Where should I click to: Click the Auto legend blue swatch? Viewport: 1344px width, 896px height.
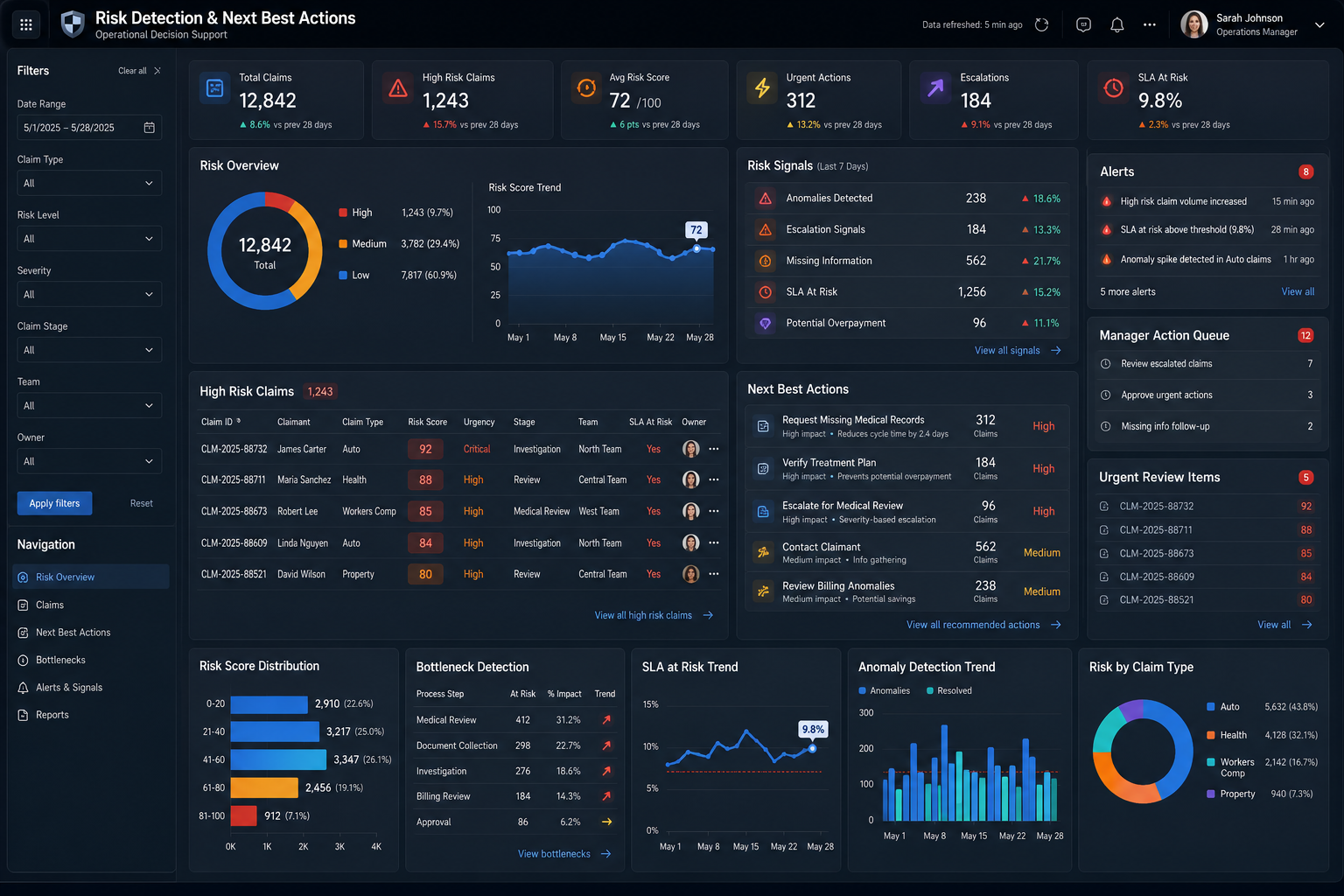tap(1211, 707)
